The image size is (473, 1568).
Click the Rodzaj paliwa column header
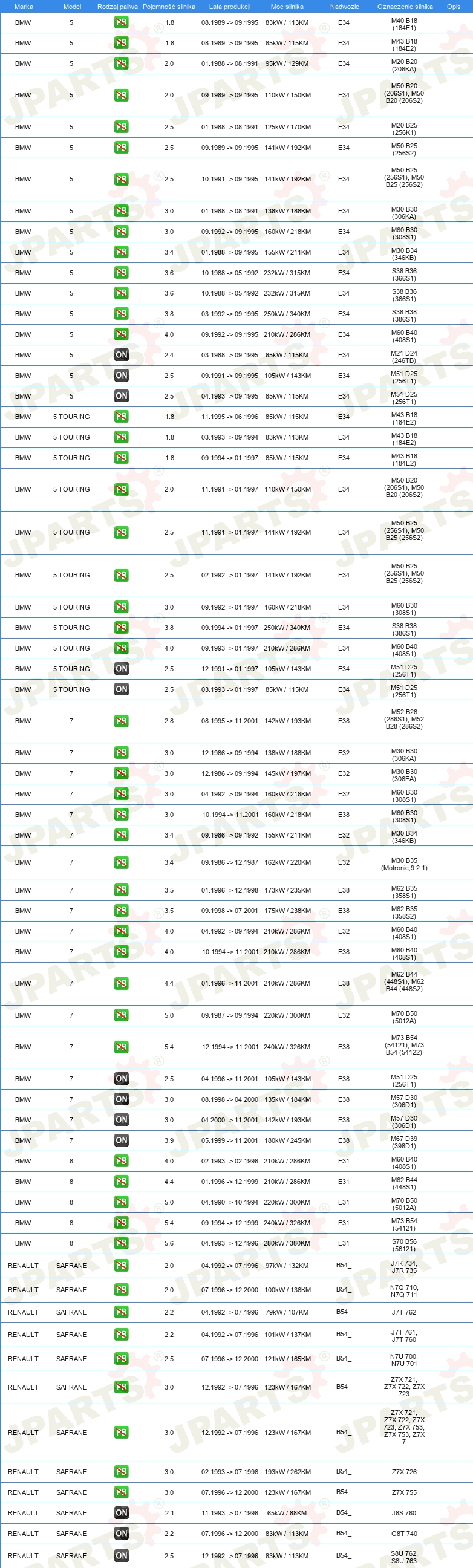tap(117, 7)
